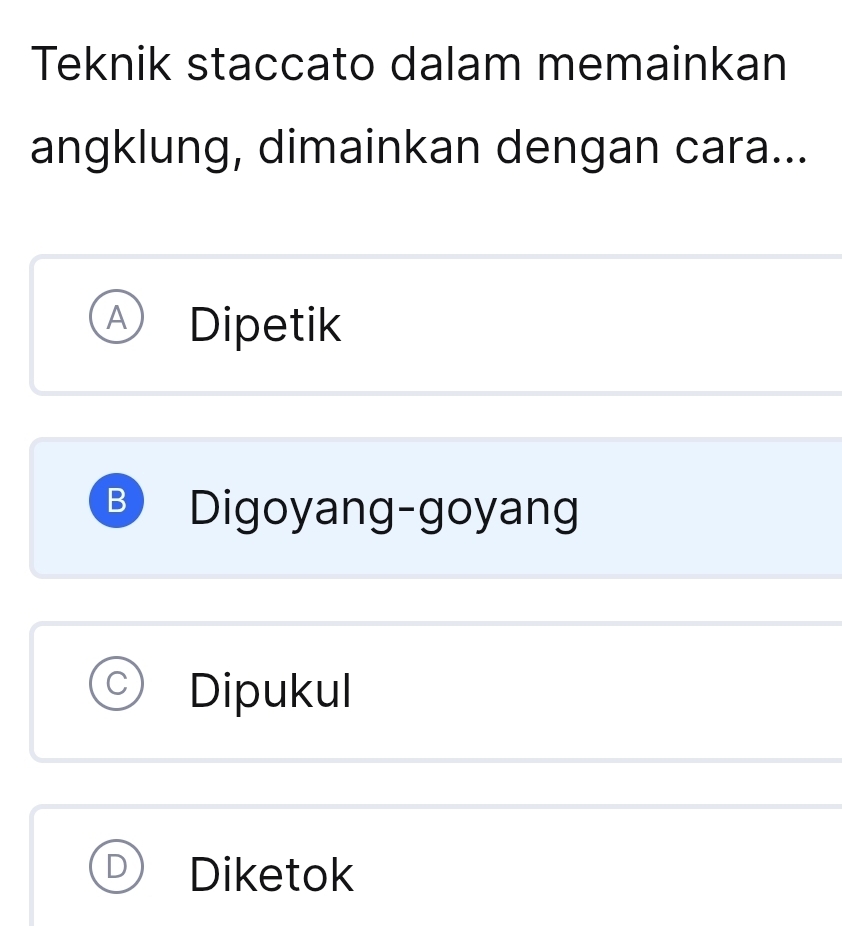
Task: Select the letter D radio circle
Action: pos(118,873)
